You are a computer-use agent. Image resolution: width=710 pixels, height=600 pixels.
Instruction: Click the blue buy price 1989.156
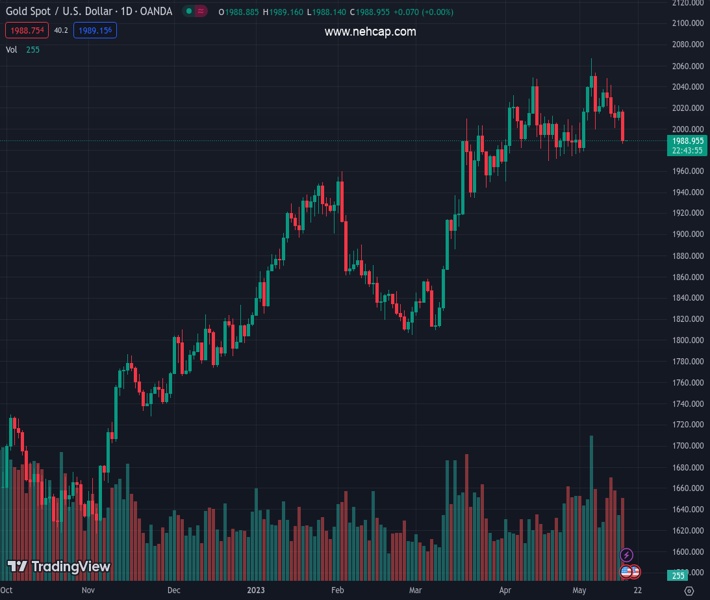[x=96, y=31]
